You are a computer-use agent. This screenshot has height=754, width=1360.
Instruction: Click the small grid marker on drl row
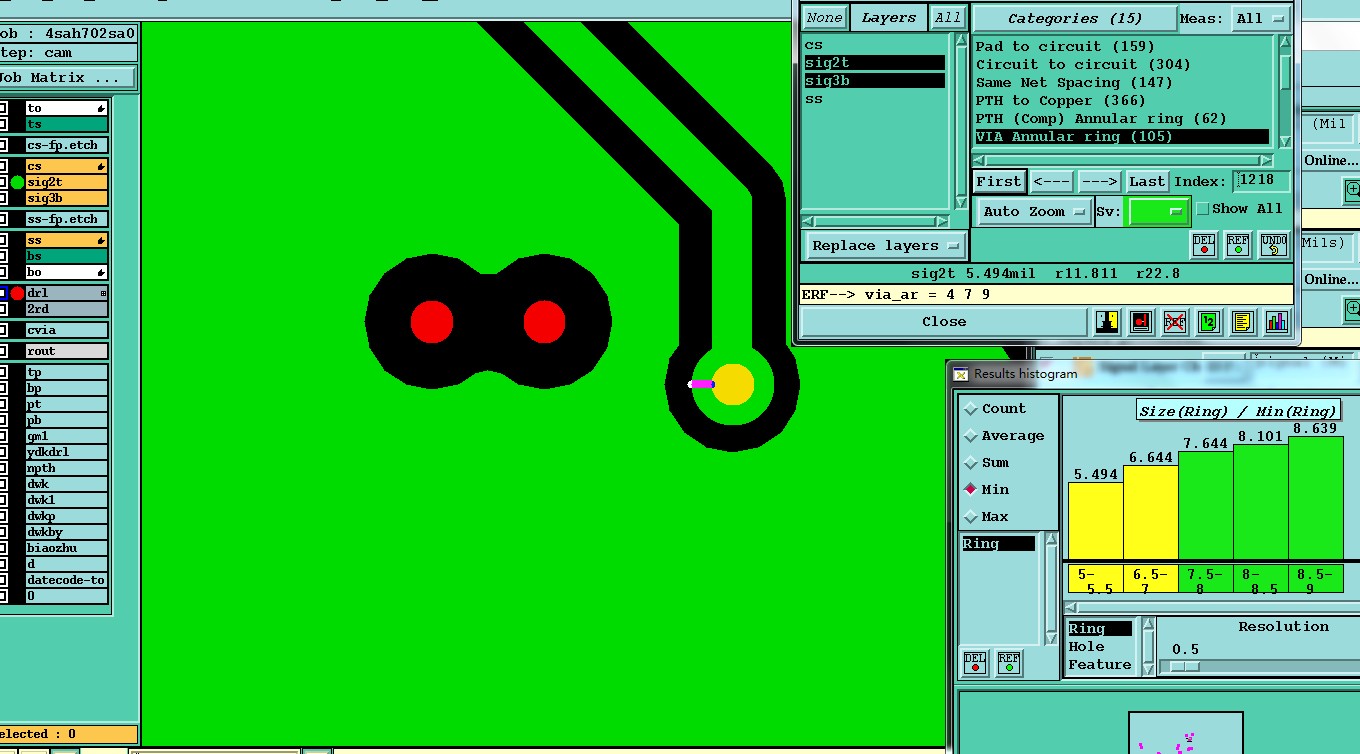(103, 293)
